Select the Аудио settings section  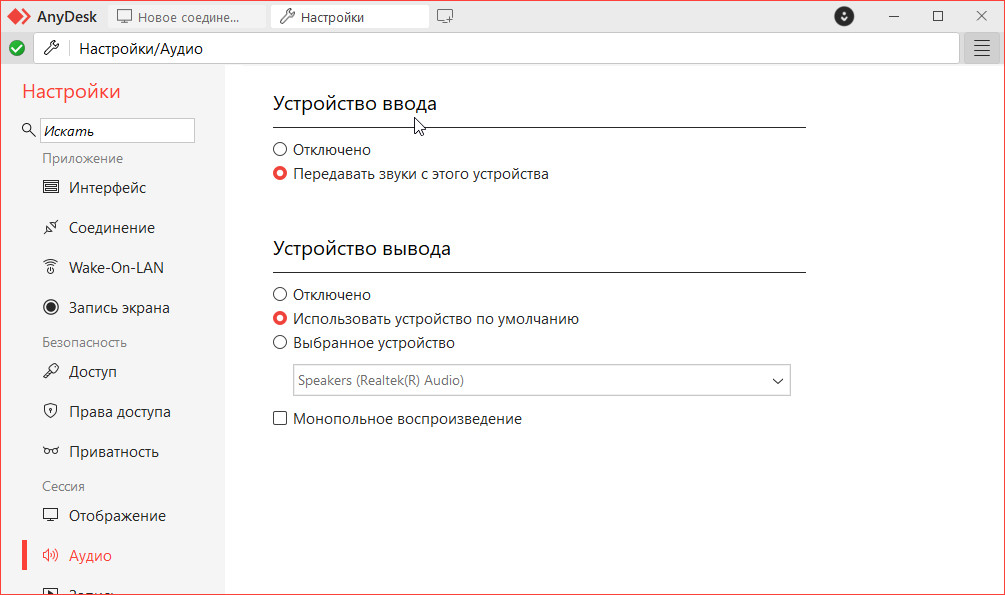[90, 556]
